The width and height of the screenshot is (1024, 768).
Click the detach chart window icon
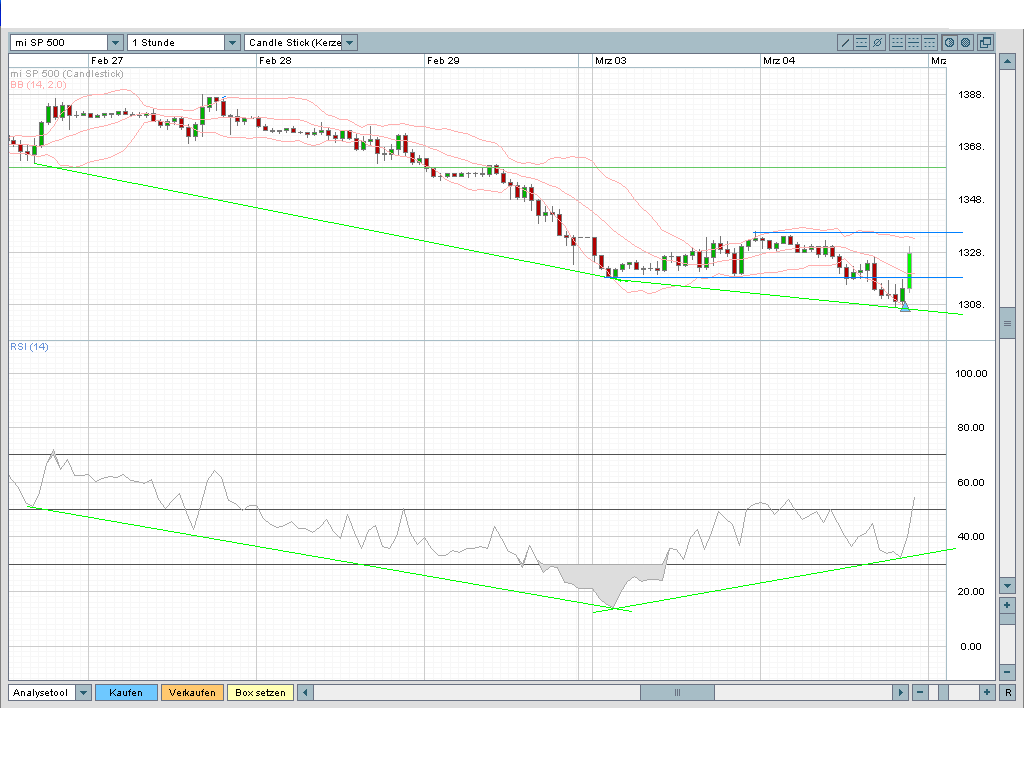point(985,42)
